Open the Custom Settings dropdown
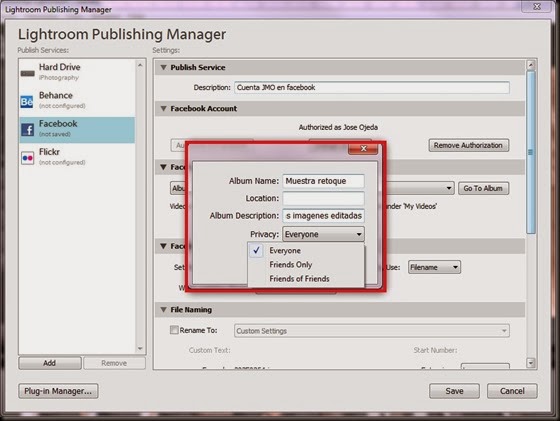The height and width of the screenshot is (421, 560). click(x=371, y=331)
